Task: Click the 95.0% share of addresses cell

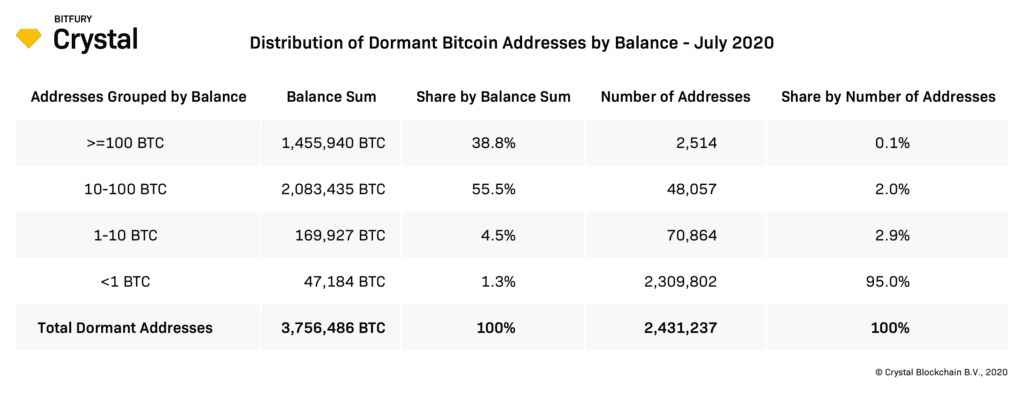Action: click(889, 282)
